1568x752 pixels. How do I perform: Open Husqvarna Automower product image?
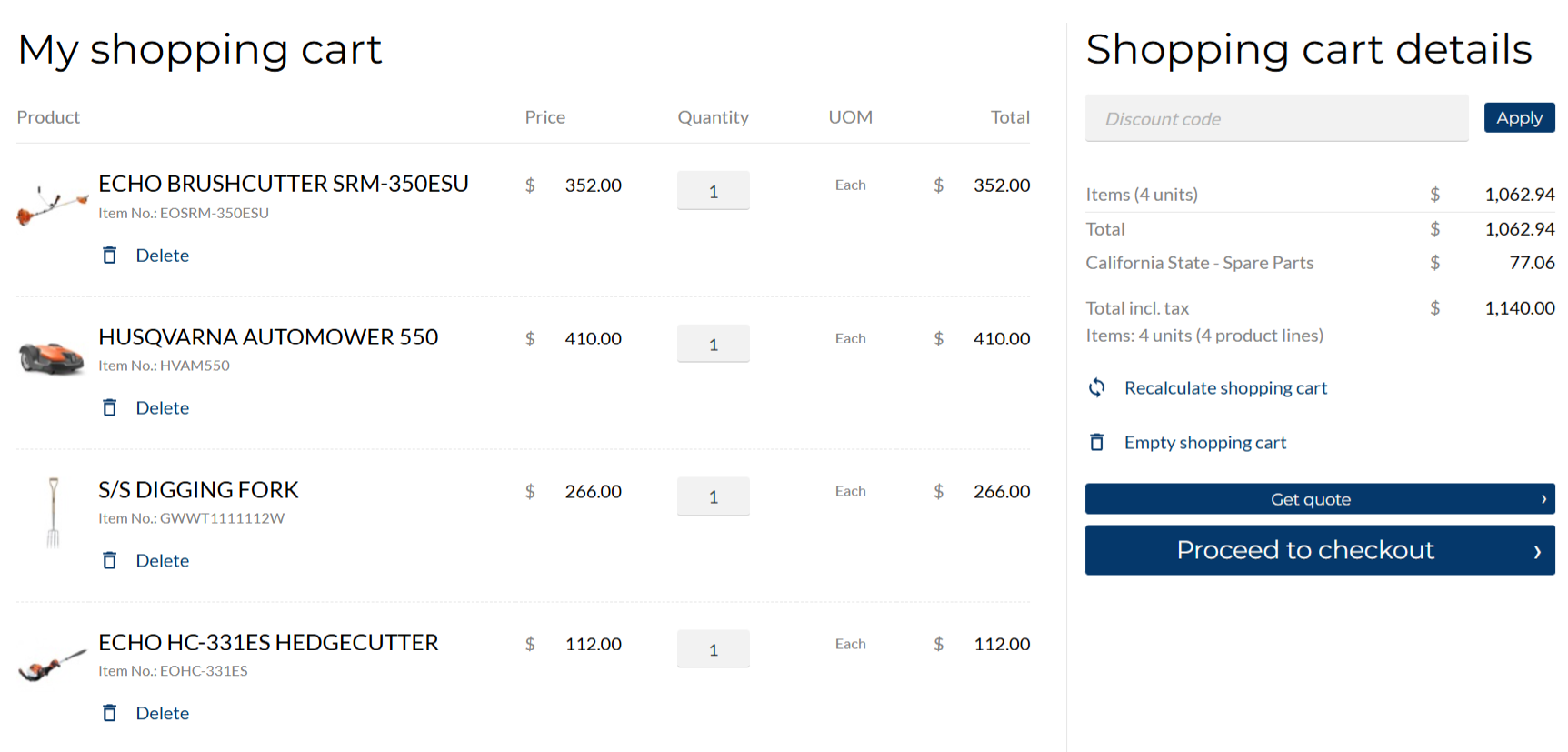coord(52,356)
